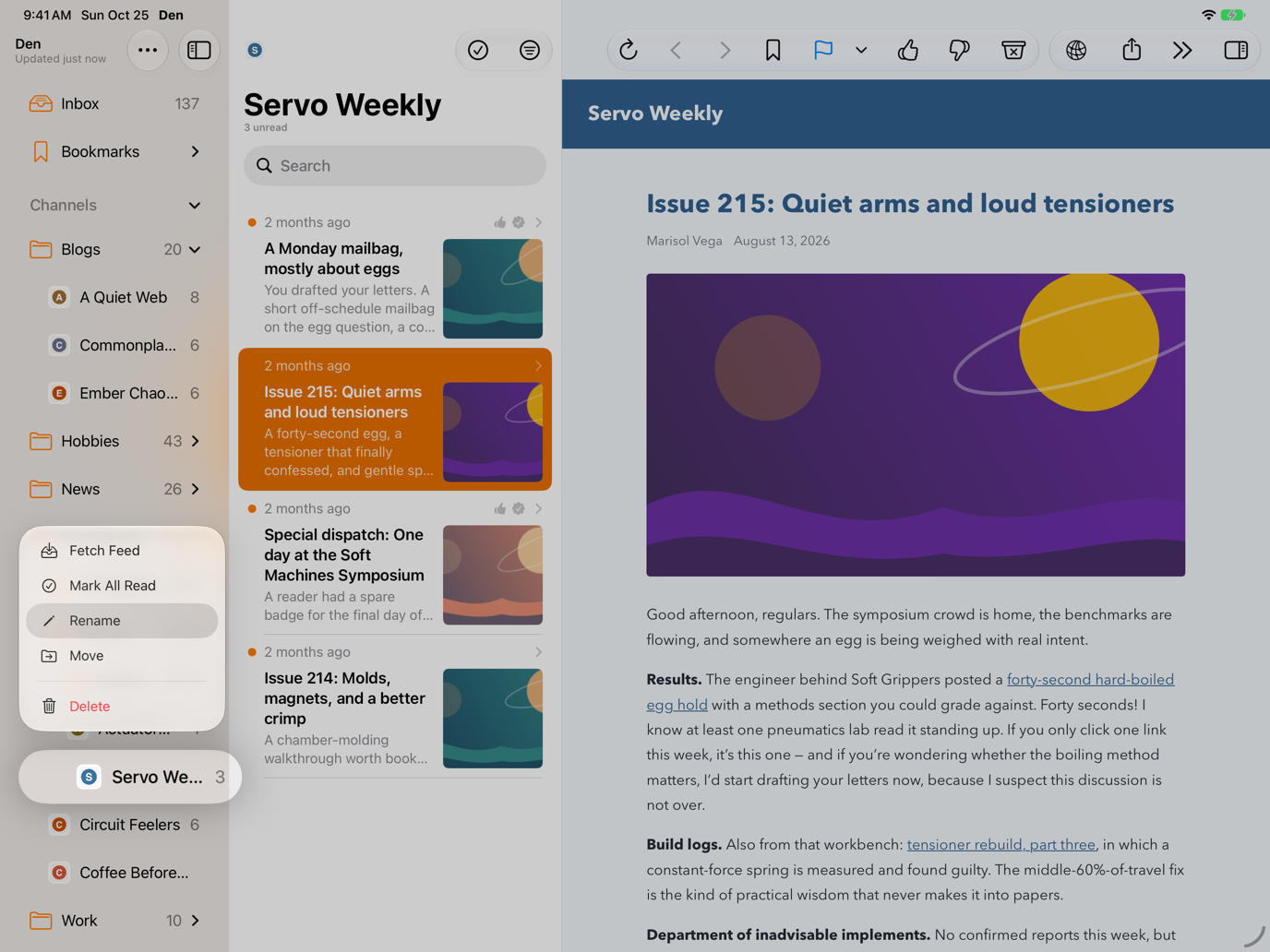
Task: Open the flag options dropdown arrow
Action: point(861,50)
